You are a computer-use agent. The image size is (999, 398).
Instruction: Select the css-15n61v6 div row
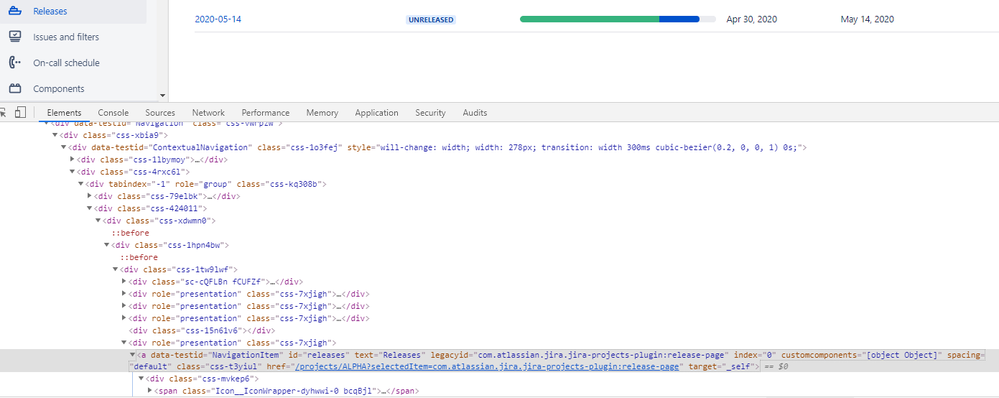(201, 330)
